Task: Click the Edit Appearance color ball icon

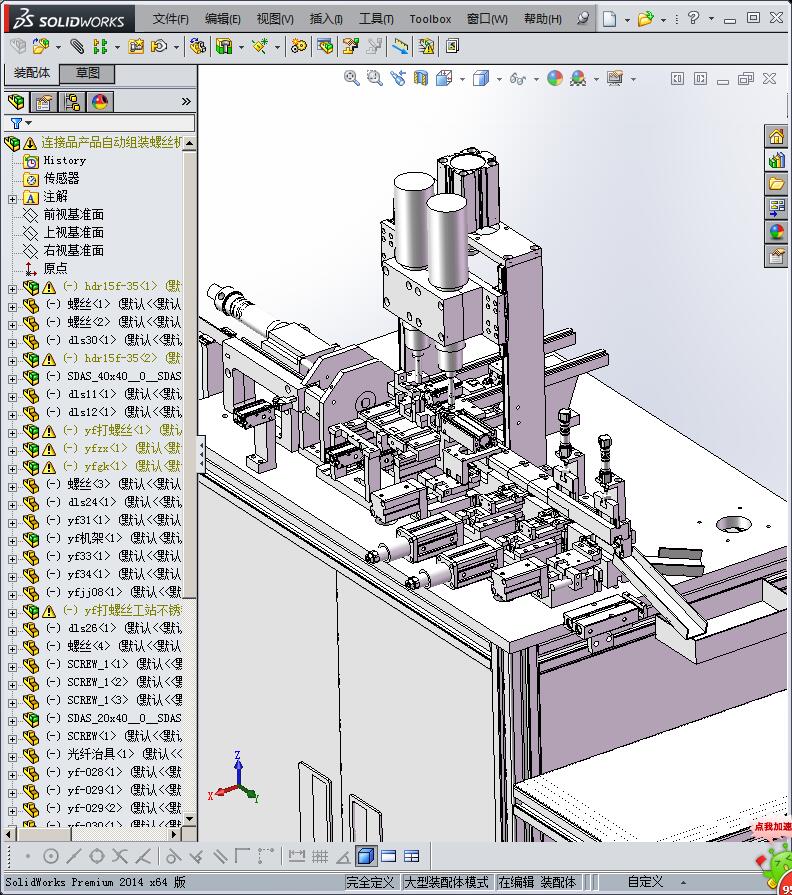Action: 555,78
